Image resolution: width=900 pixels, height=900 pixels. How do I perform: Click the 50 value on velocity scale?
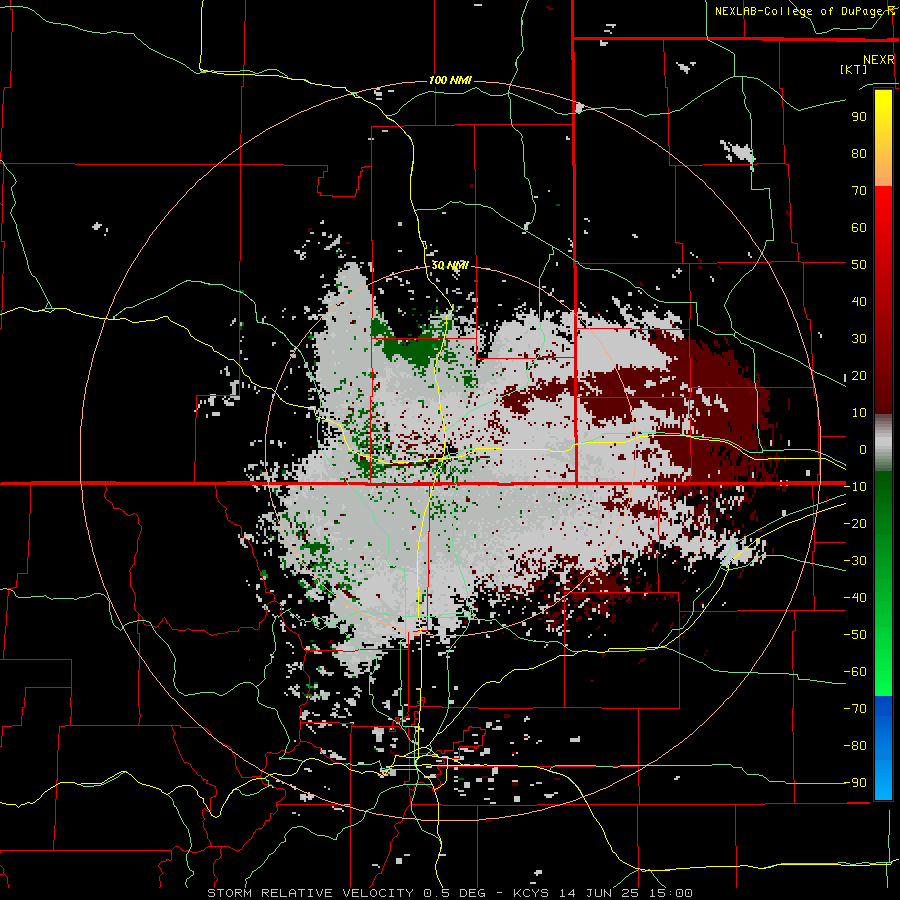pyautogui.click(x=859, y=265)
